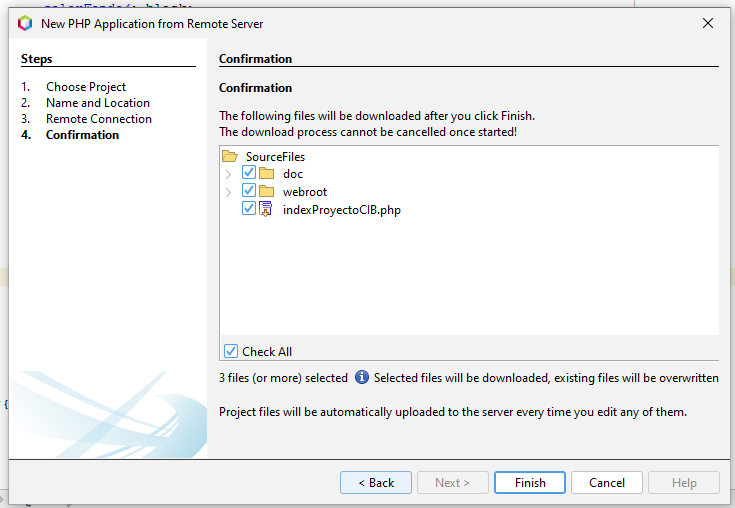The image size is (735, 508).
Task: Click the blue info icon near selection status
Action: 362,378
